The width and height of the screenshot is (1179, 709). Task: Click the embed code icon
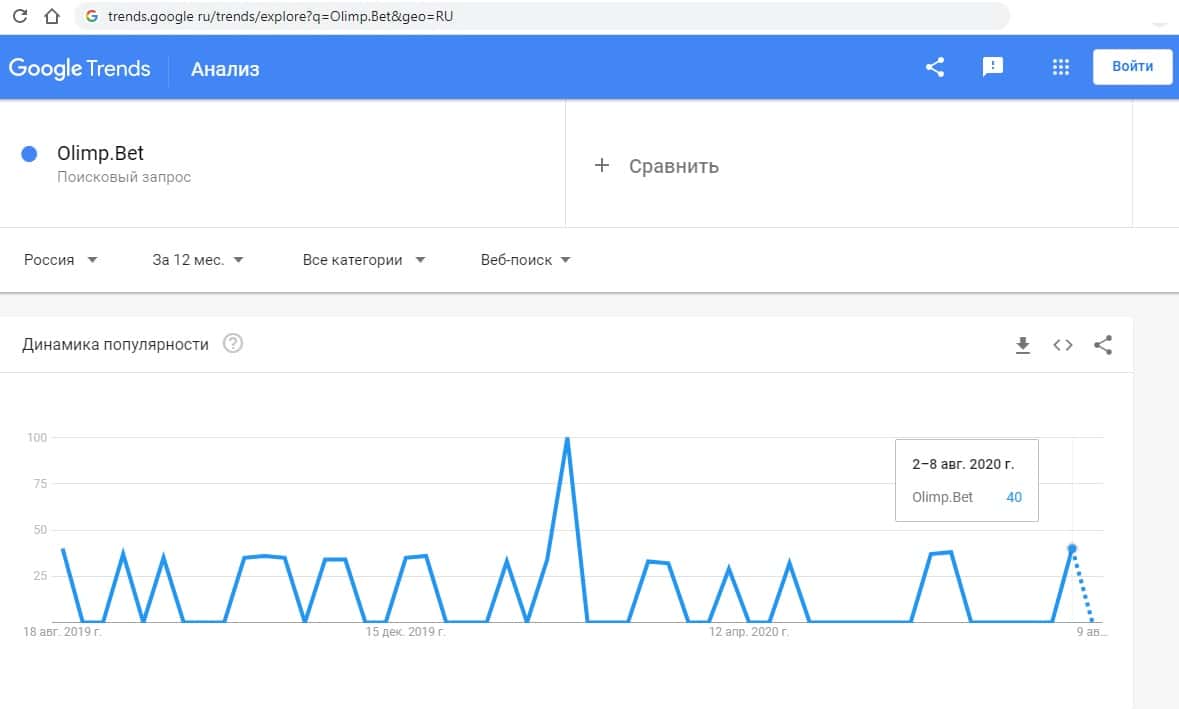[1062, 345]
